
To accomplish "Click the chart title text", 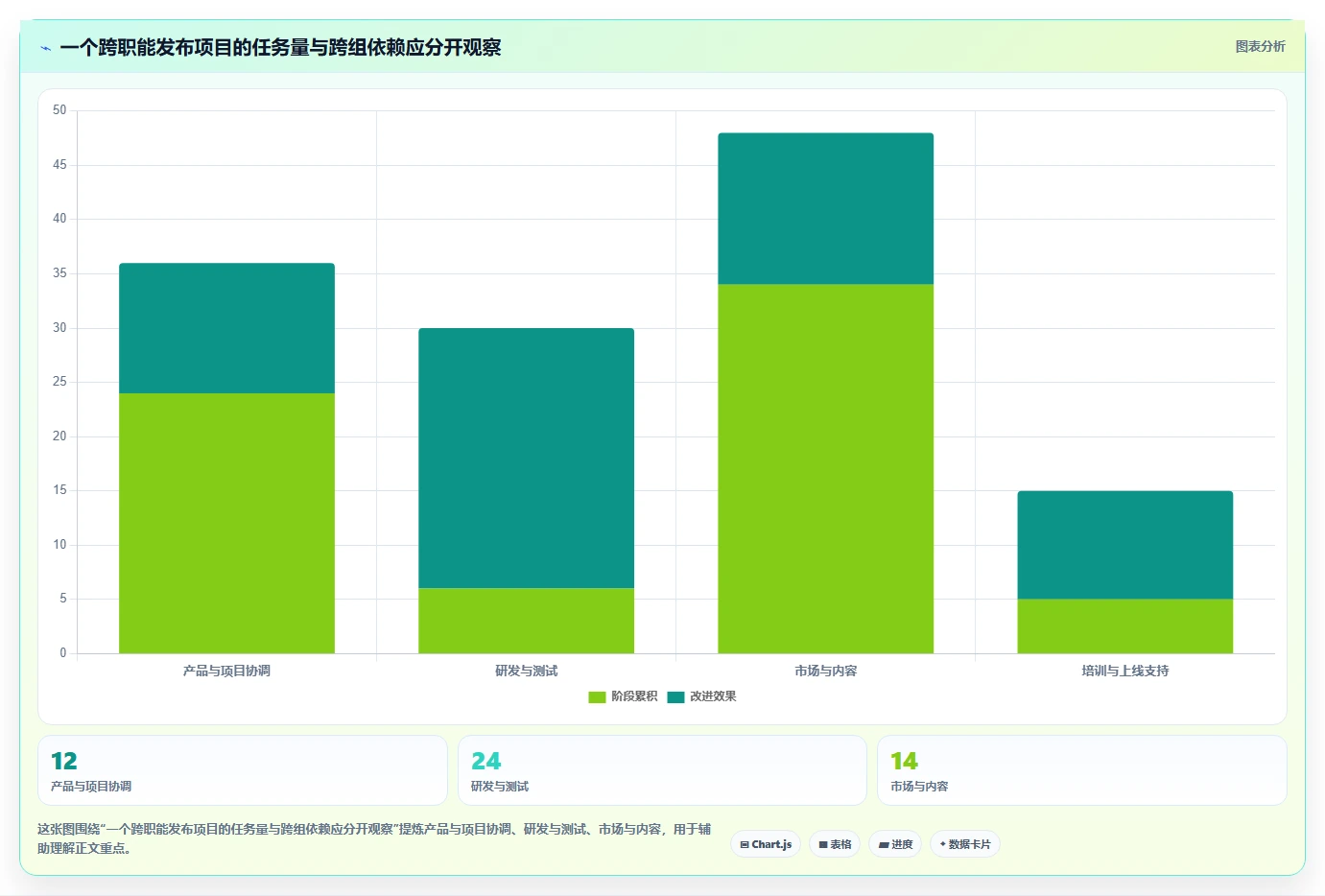I will [280, 47].
